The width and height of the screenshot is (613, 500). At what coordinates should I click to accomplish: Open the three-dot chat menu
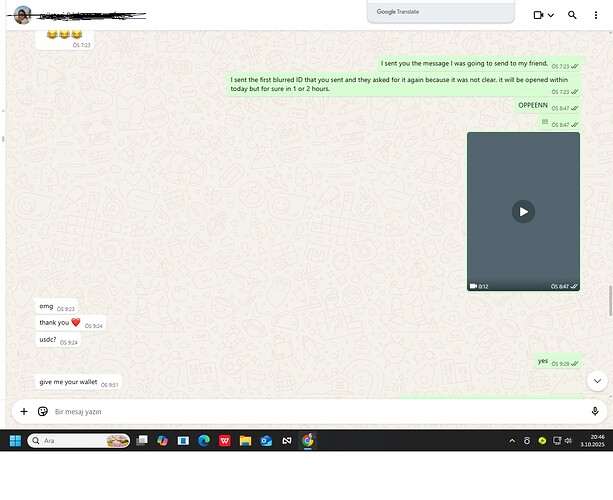[x=597, y=15]
